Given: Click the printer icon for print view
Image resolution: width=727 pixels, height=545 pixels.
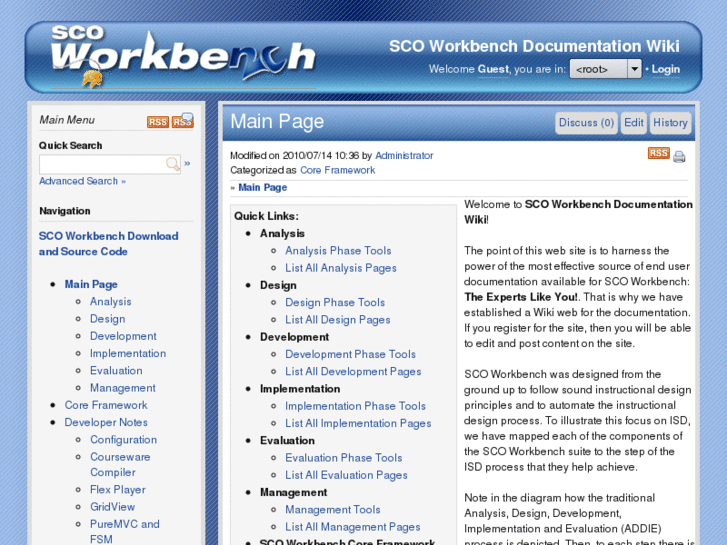Looking at the screenshot, I should pos(679,157).
